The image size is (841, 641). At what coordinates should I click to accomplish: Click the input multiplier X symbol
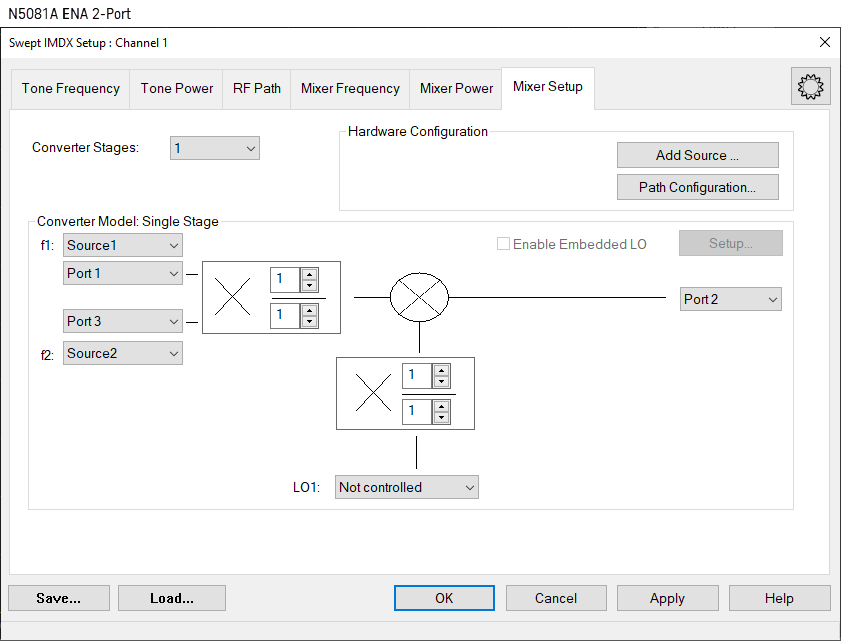click(x=233, y=297)
